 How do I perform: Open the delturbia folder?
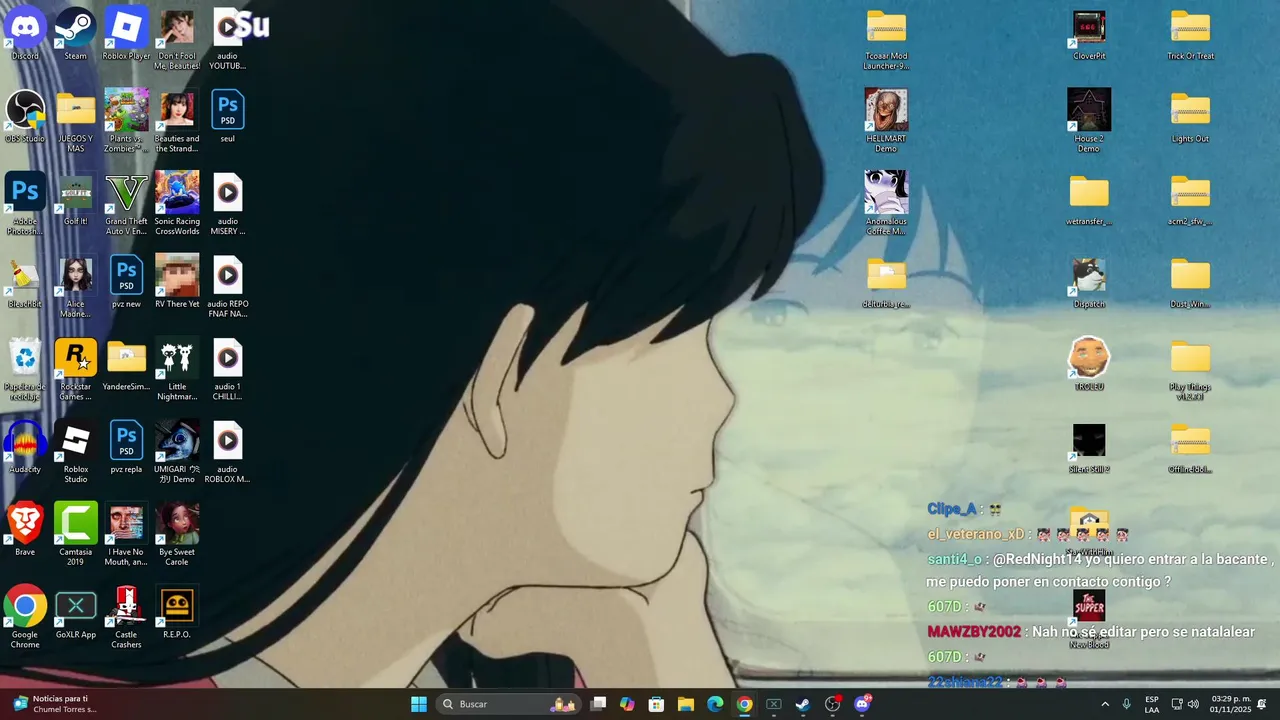(886, 283)
